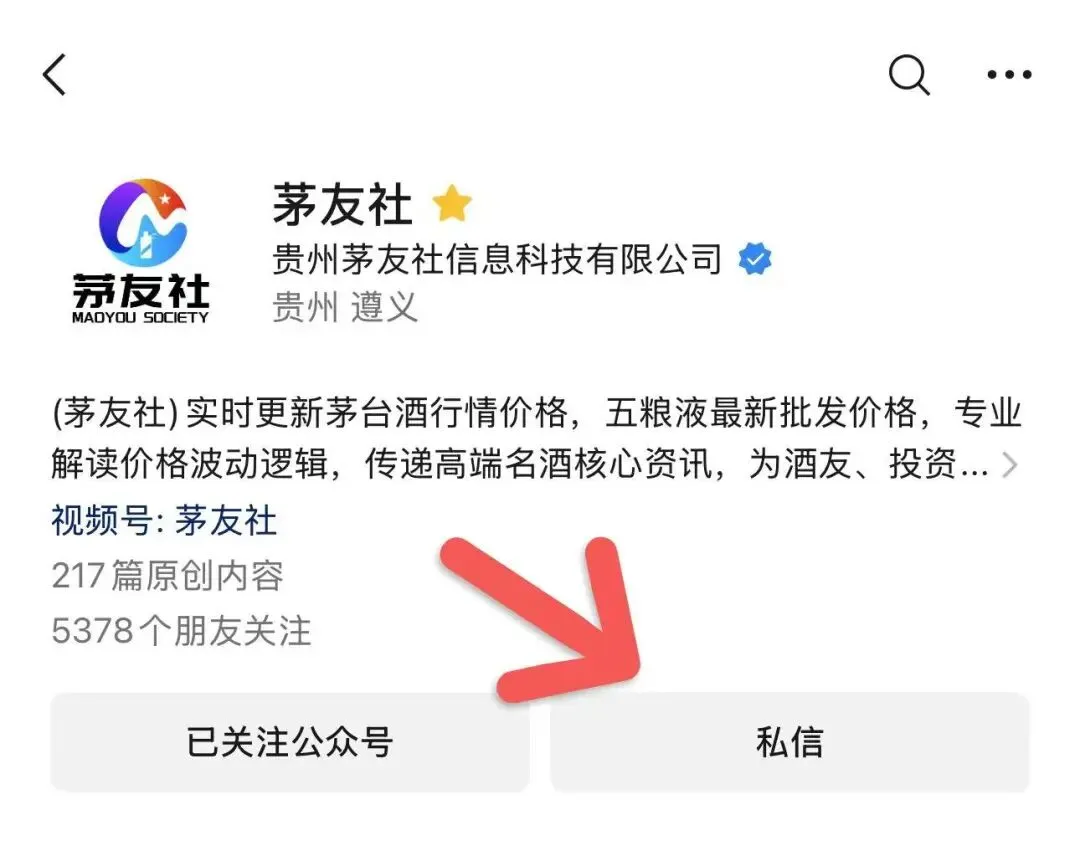
Task: Open the 视频号: 茅友社 channel link
Action: coord(164,521)
